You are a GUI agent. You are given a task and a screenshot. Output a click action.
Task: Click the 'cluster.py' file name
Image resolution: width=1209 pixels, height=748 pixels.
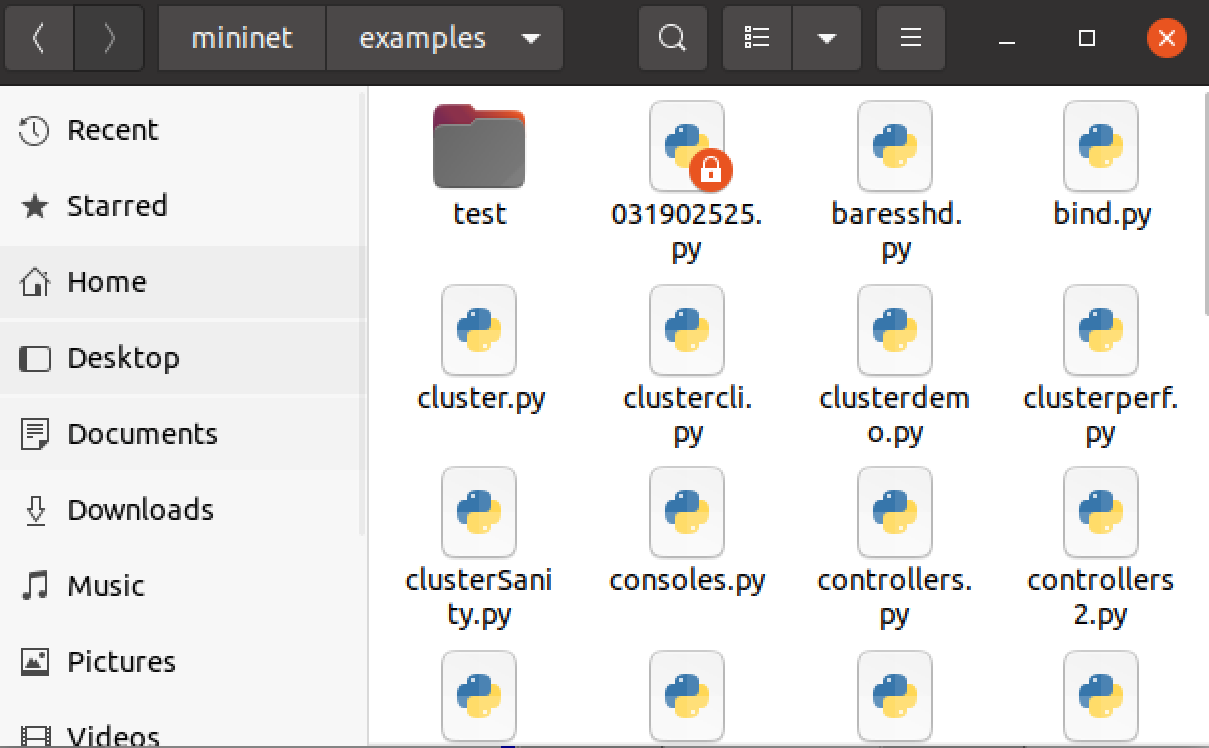coord(481,399)
